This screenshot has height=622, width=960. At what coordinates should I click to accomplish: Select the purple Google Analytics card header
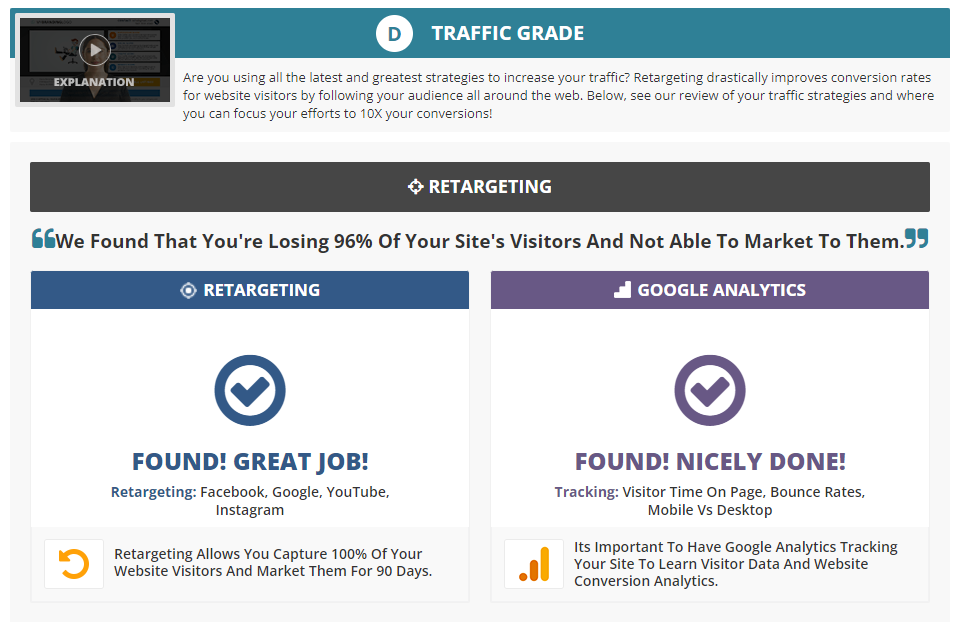710,290
